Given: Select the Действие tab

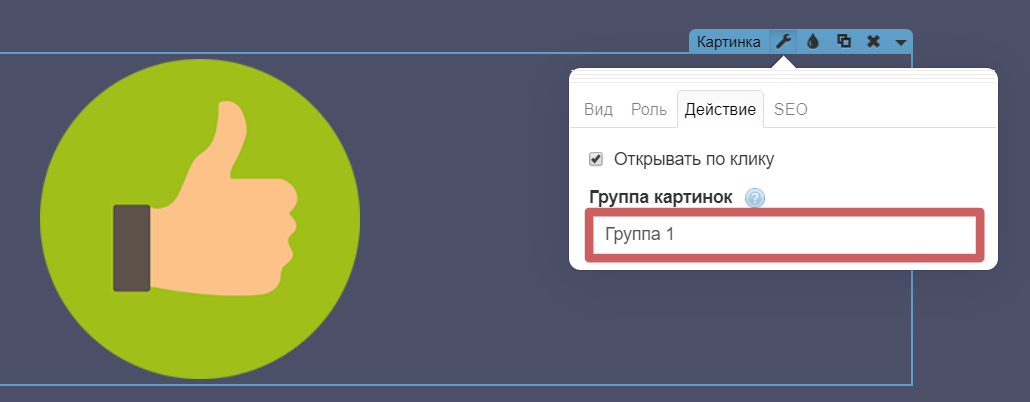Looking at the screenshot, I should click(720, 109).
